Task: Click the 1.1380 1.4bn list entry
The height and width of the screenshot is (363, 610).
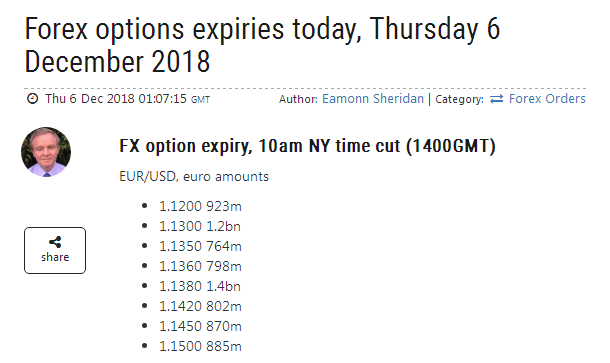Action: [x=200, y=286]
